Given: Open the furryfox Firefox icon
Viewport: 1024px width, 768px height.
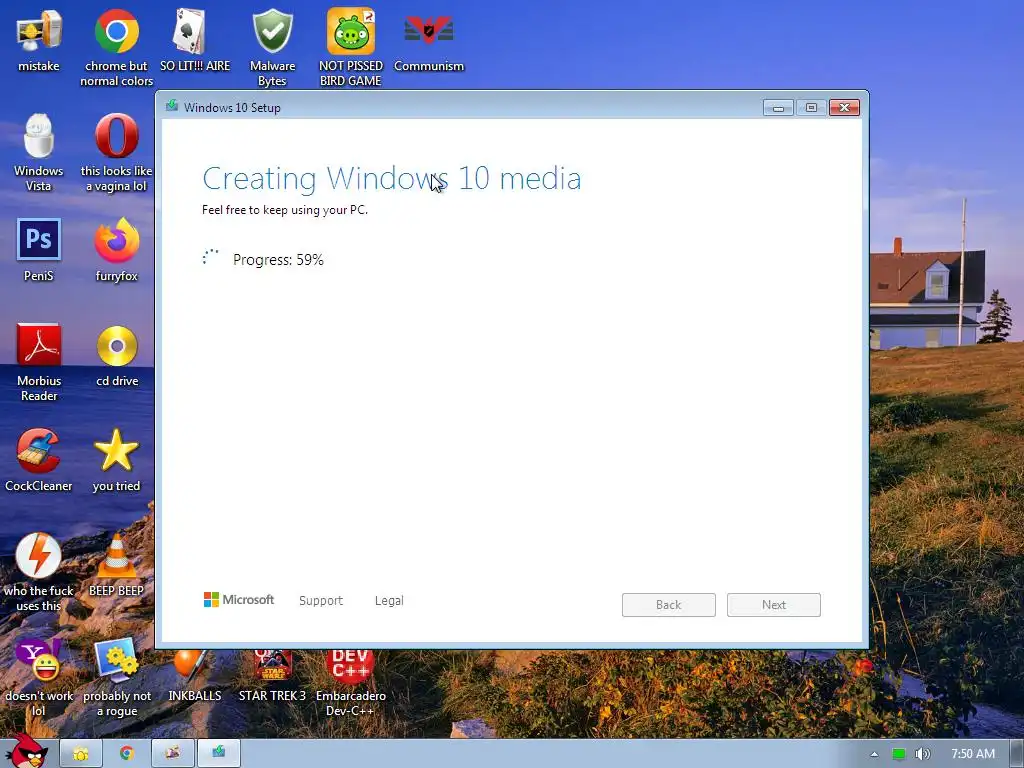Looking at the screenshot, I should click(x=116, y=240).
